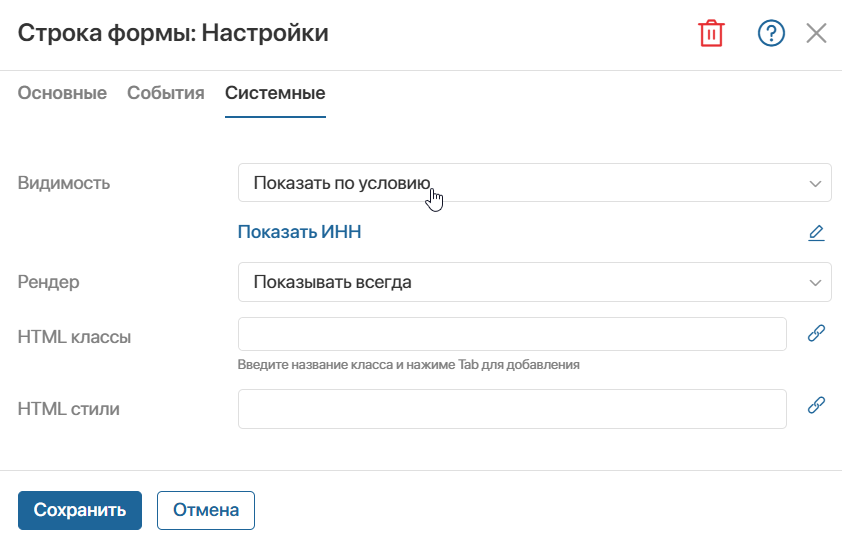Open help via question mark icon
The image size is (842, 542).
(x=771, y=33)
